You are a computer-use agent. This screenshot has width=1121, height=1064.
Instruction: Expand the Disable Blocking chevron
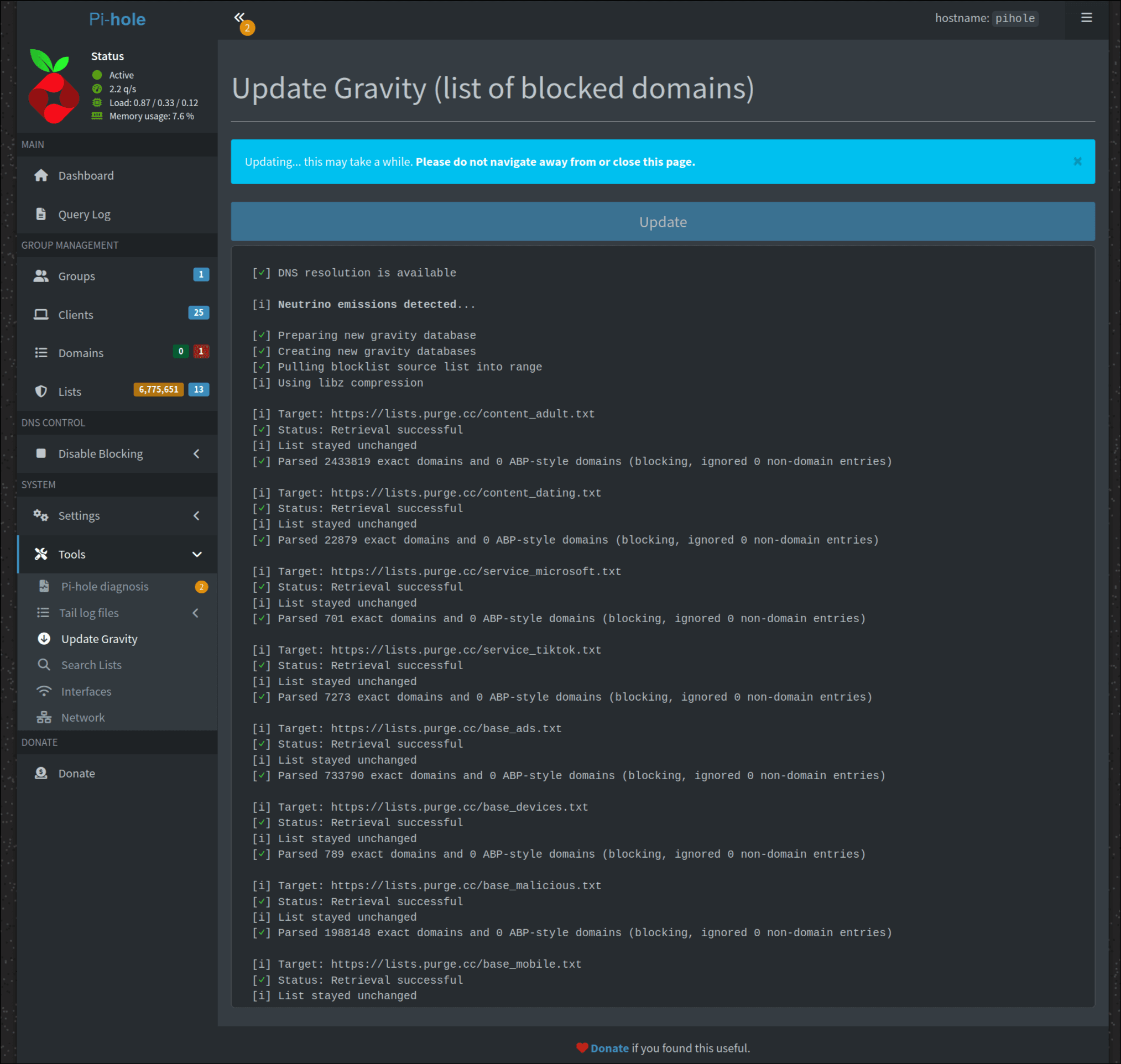196,453
